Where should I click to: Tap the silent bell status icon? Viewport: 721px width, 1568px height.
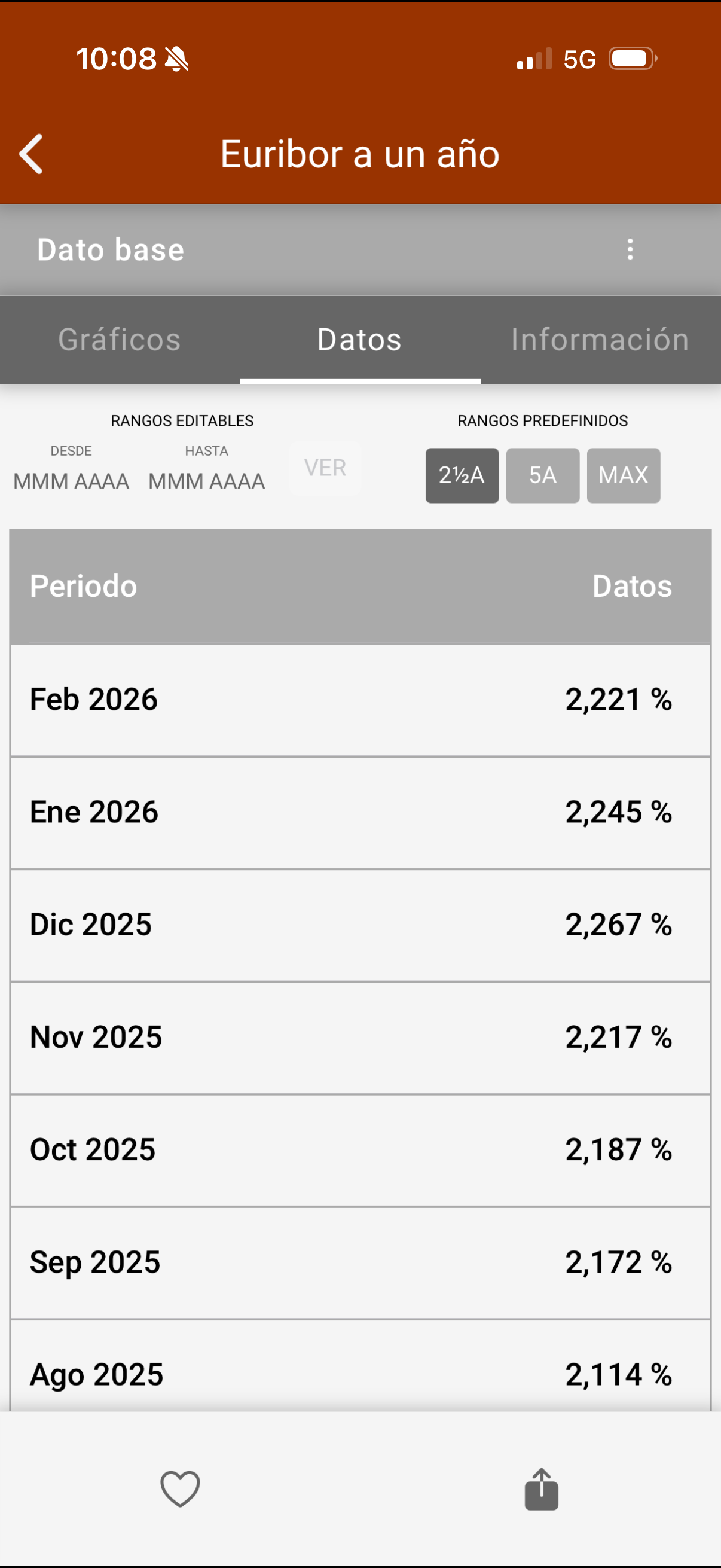(x=176, y=60)
